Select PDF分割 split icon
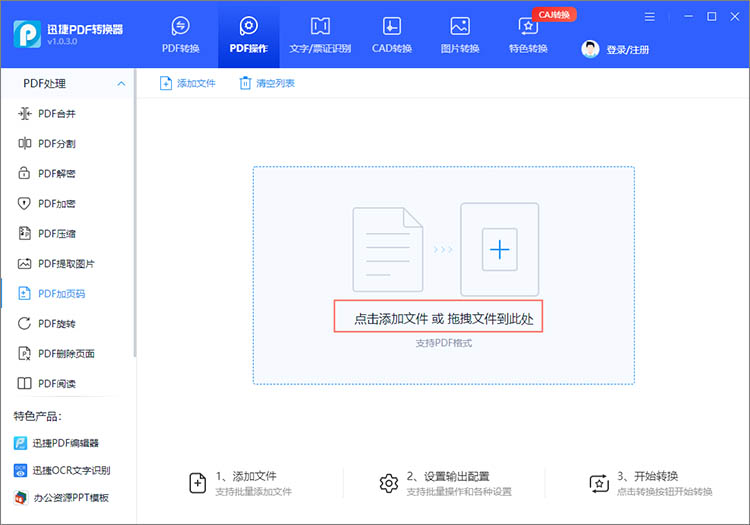Viewport: 750px width, 525px height. coord(24,143)
